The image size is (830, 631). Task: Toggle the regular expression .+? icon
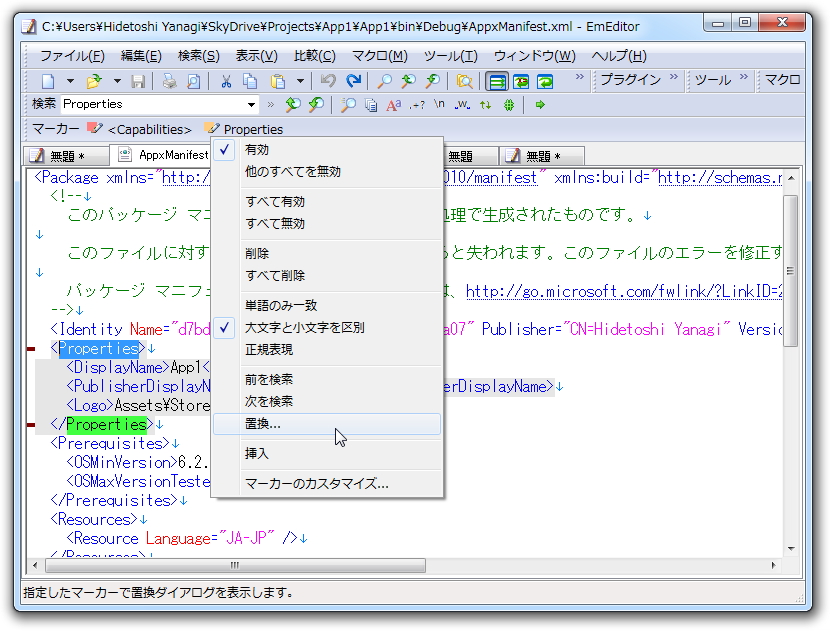coord(417,105)
